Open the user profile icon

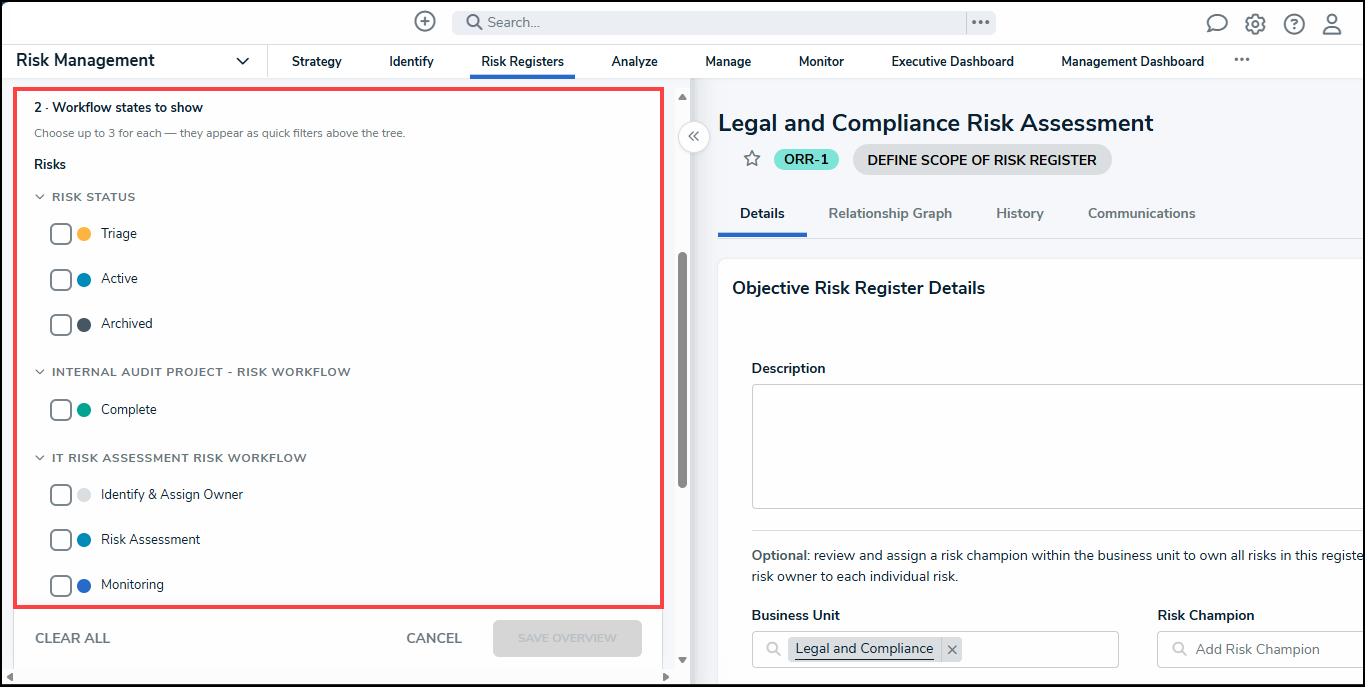pos(1332,24)
